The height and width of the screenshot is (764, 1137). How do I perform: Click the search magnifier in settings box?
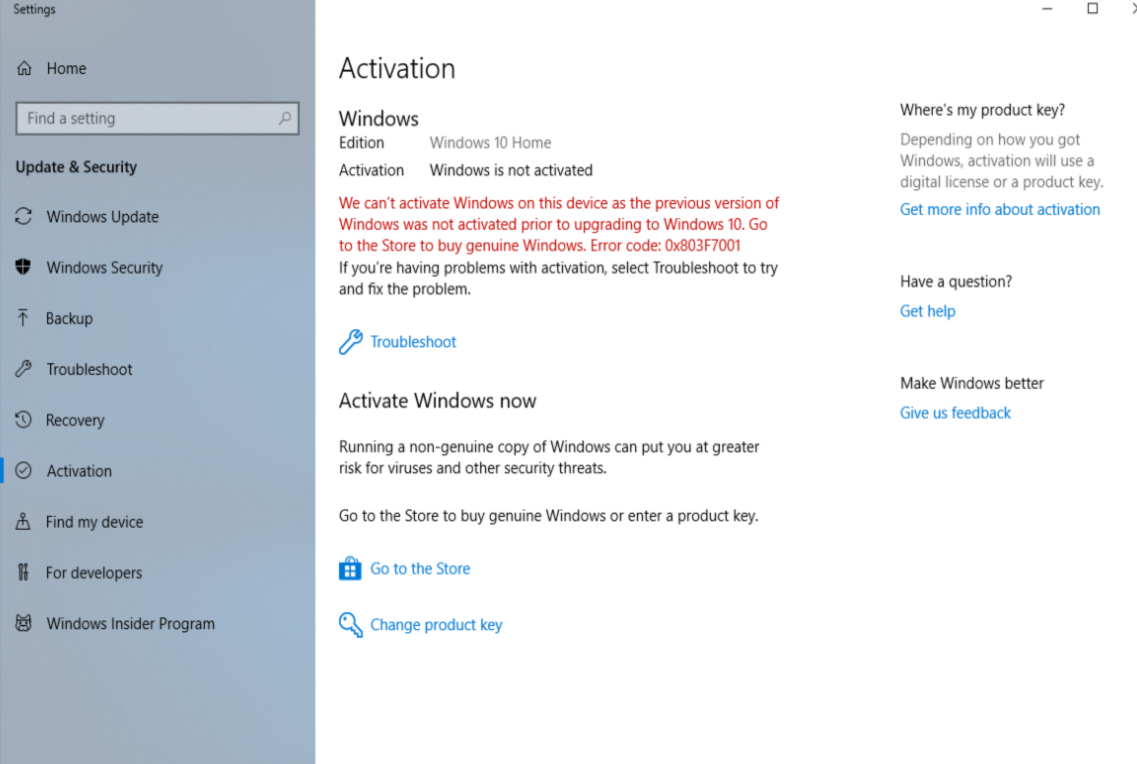point(285,118)
